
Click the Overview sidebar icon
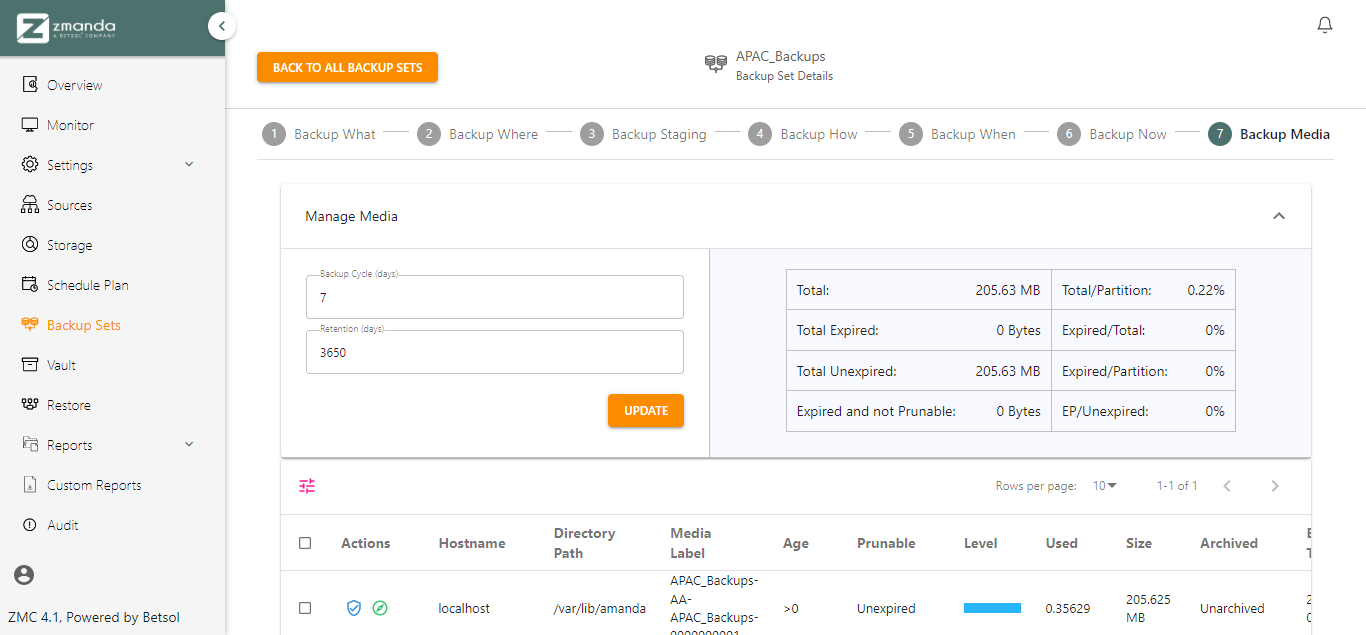[30, 85]
